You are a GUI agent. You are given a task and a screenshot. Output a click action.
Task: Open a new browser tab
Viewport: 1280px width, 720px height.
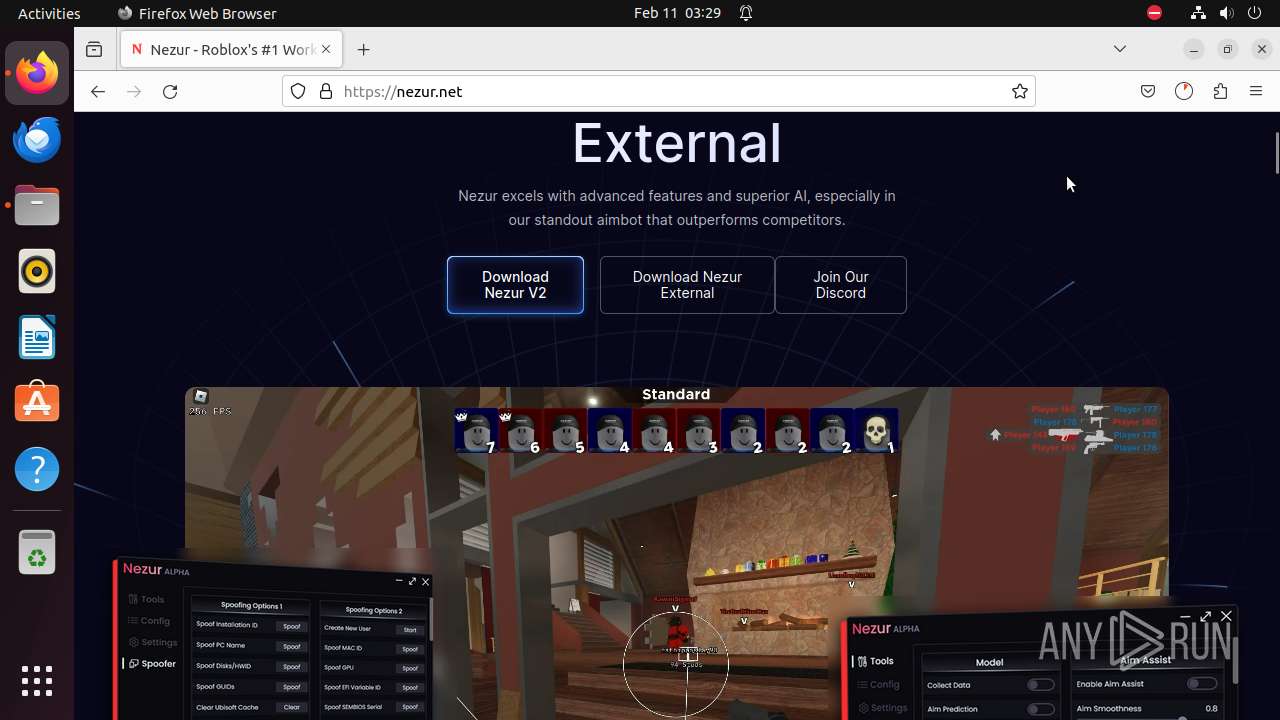[x=363, y=49]
